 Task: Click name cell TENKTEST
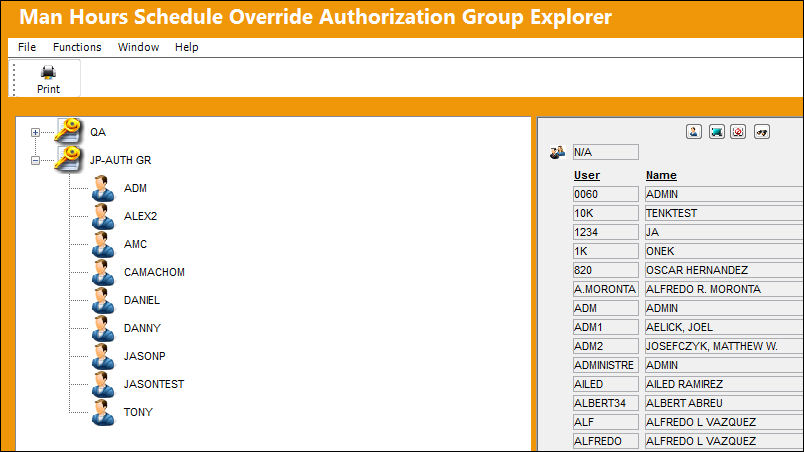724,213
